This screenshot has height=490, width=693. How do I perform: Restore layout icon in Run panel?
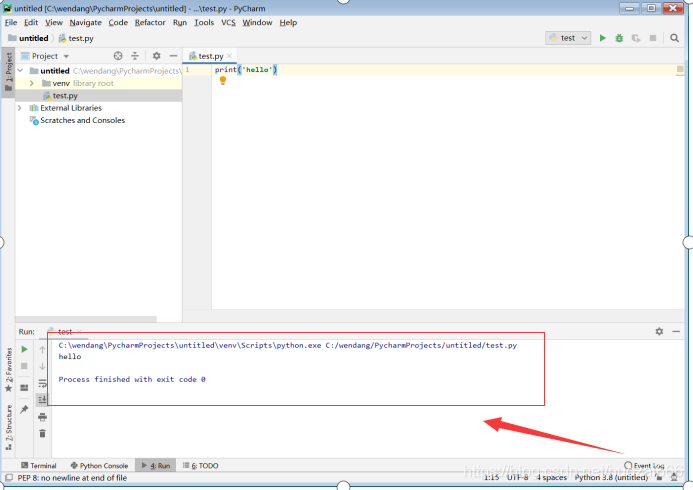click(24, 387)
